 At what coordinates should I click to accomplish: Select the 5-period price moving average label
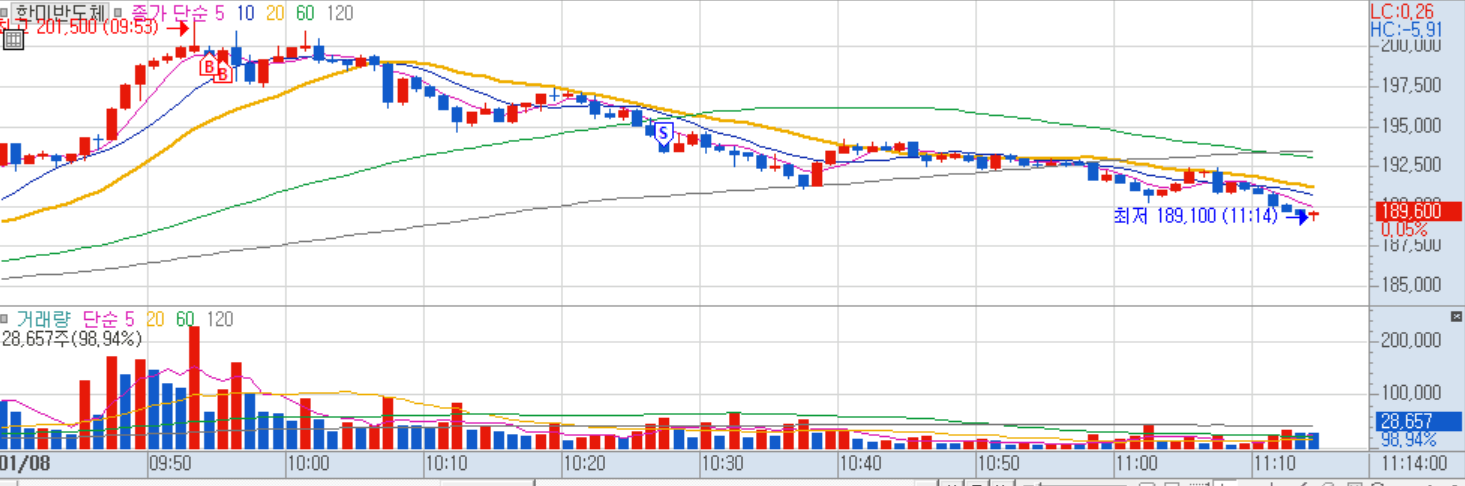coord(219,12)
